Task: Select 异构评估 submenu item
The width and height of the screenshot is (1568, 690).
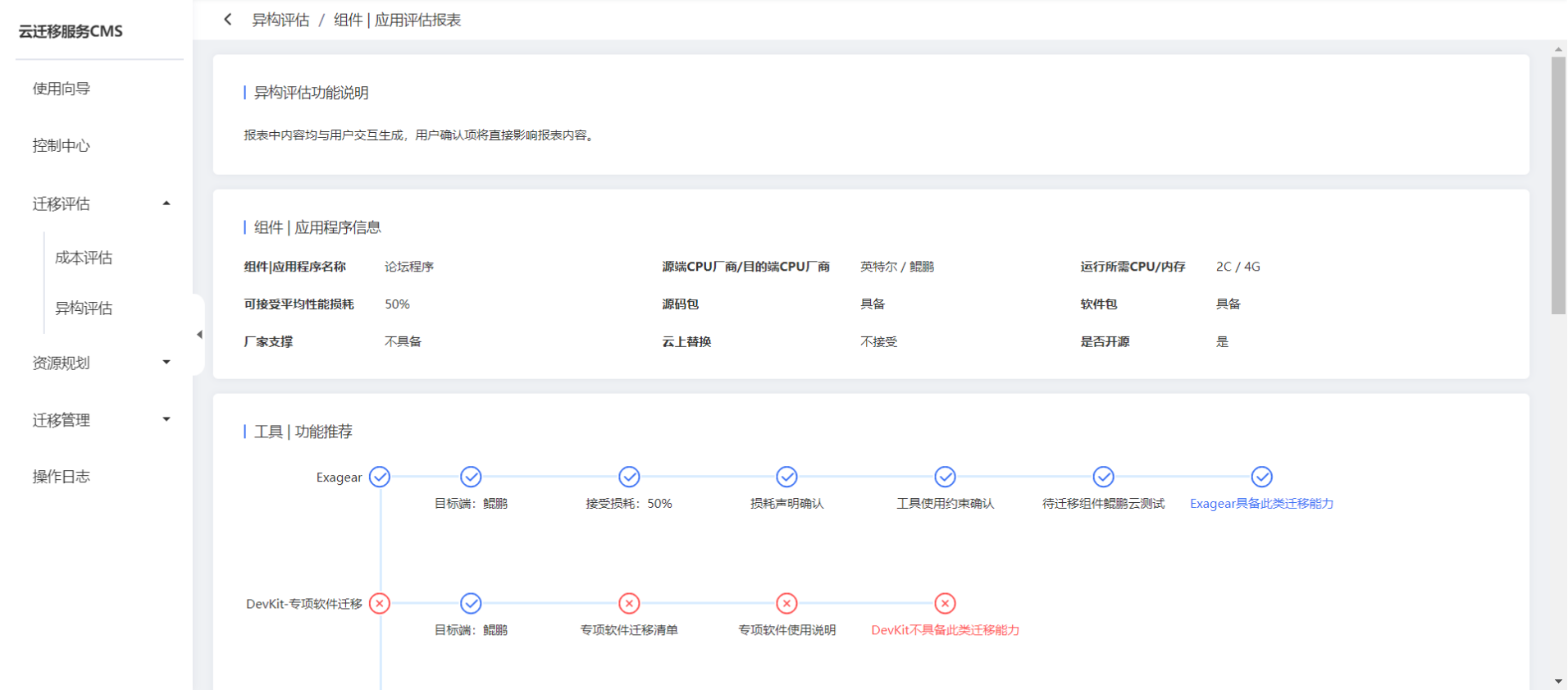Action: pos(84,308)
